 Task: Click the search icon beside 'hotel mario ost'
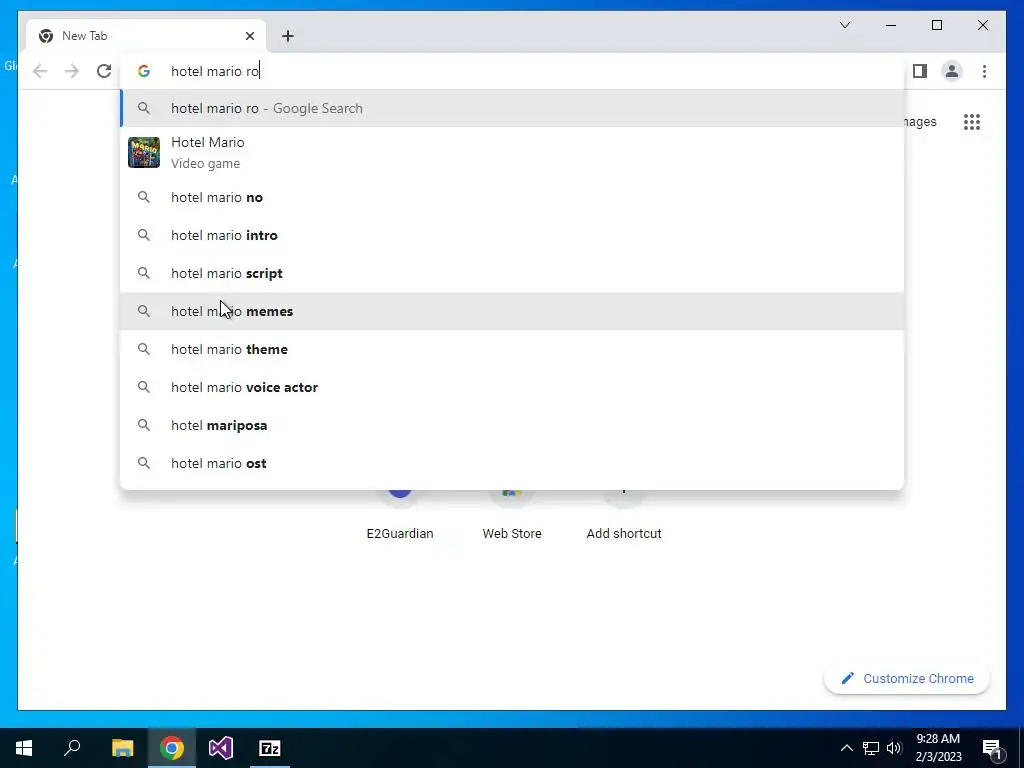(x=144, y=463)
